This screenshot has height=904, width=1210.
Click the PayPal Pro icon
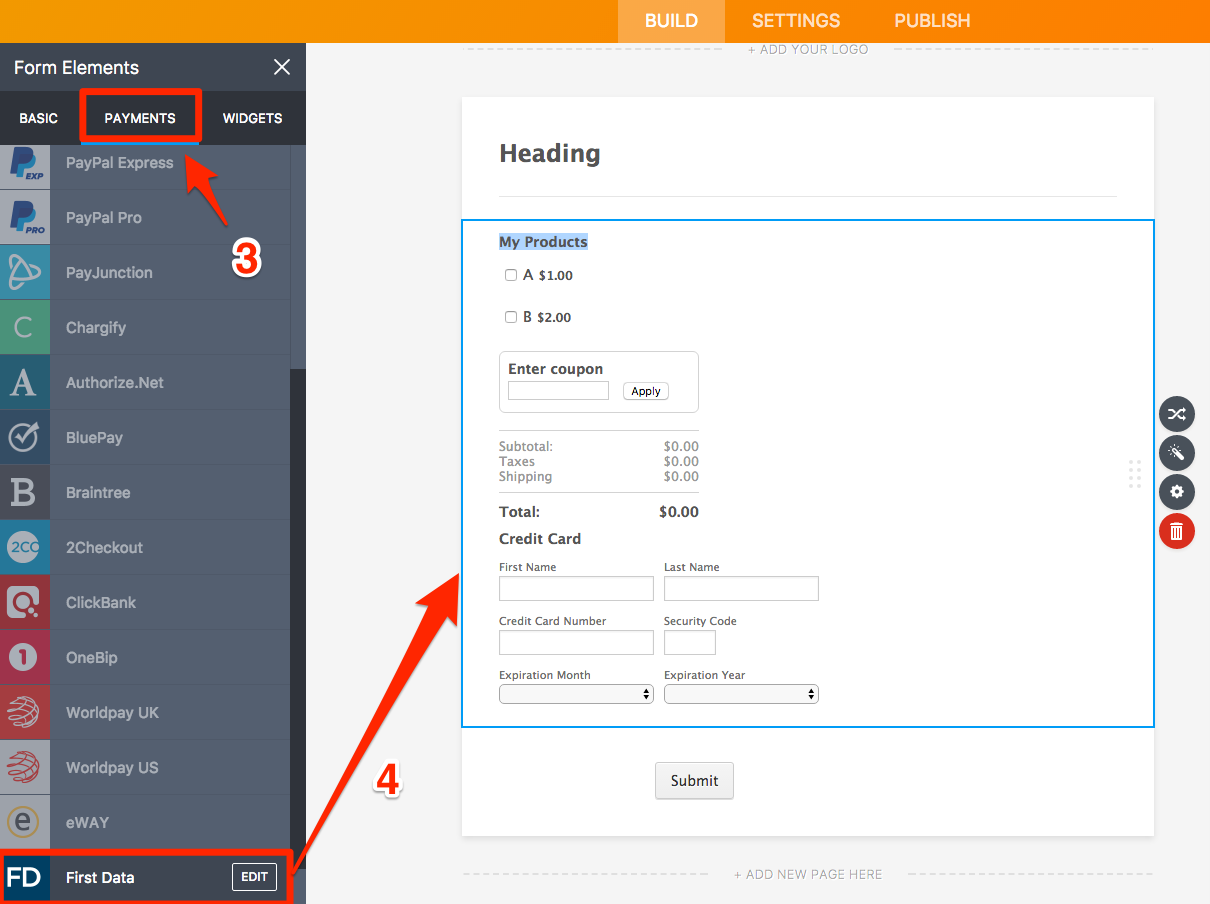pos(25,217)
